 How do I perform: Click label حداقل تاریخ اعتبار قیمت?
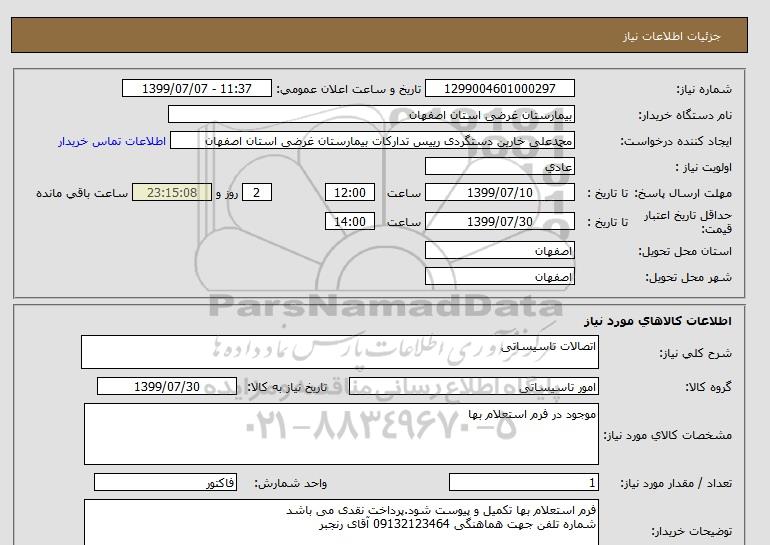[x=688, y=222]
